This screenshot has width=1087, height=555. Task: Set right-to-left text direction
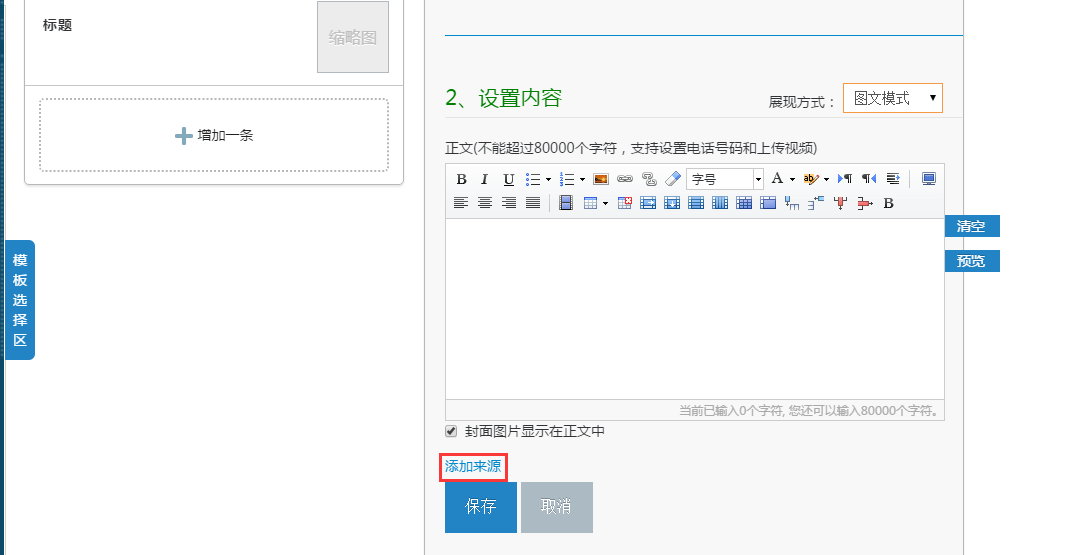point(869,179)
